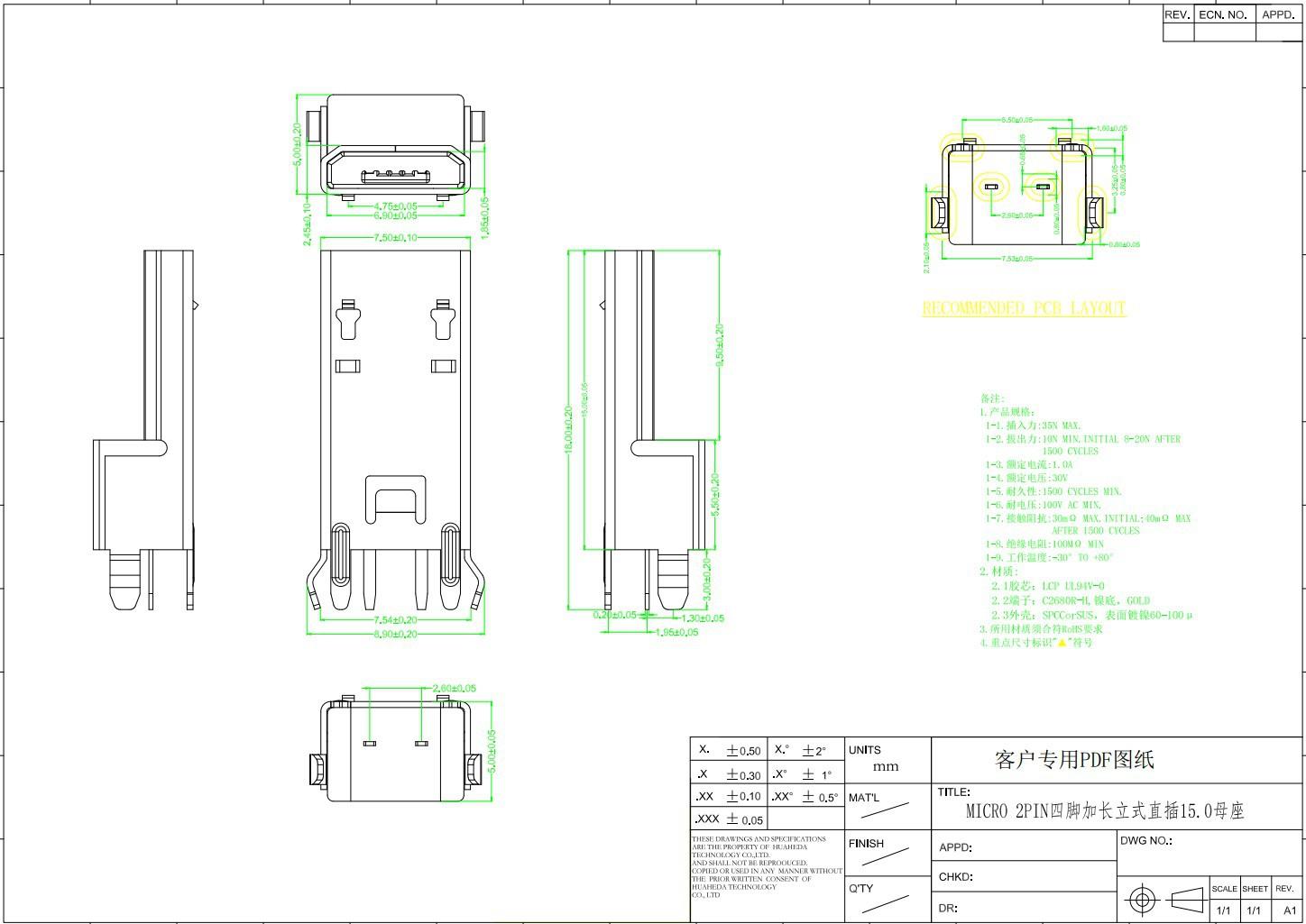
Task: Click the 4.75±0.05 dimension text
Action: pos(393,206)
